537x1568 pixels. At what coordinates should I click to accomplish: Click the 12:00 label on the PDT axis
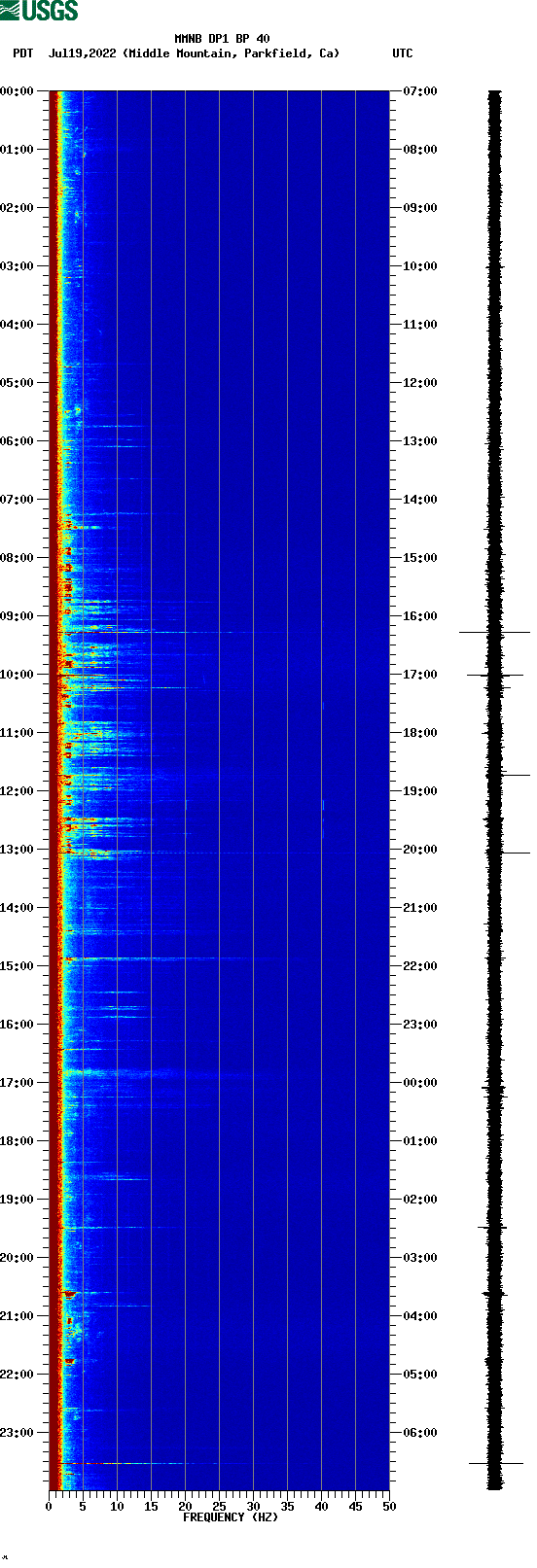(17, 791)
